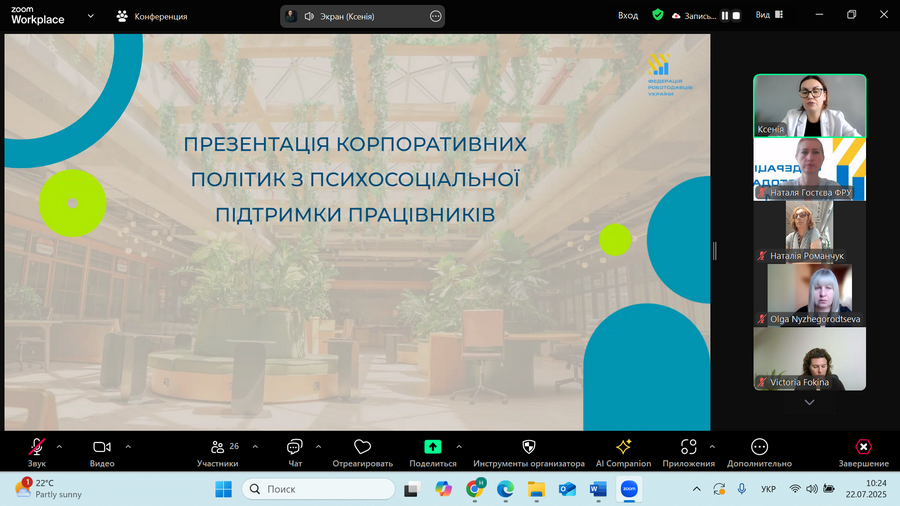Select Victoria Fokina's video thumbnail
The width and height of the screenshot is (900, 506).
click(809, 359)
